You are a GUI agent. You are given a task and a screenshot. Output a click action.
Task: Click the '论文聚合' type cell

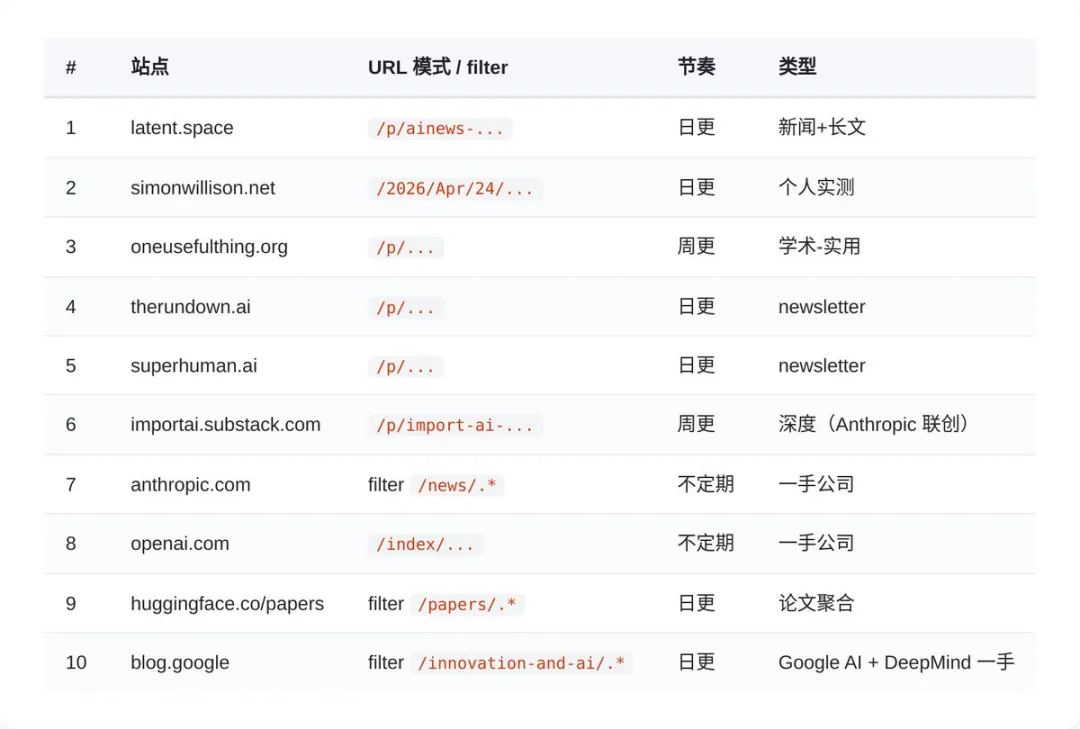click(x=816, y=604)
